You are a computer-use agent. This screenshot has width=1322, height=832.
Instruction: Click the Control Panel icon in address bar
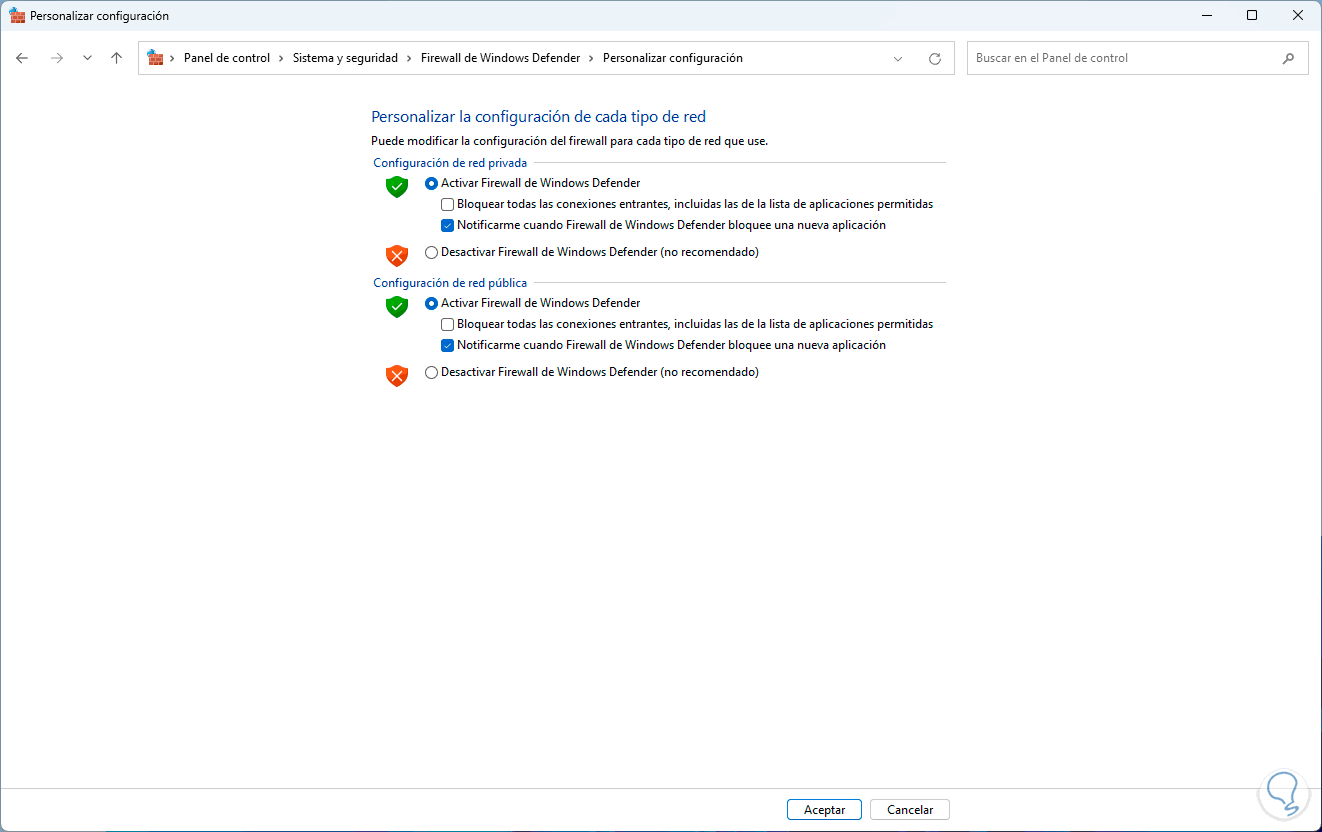pyautogui.click(x=155, y=58)
